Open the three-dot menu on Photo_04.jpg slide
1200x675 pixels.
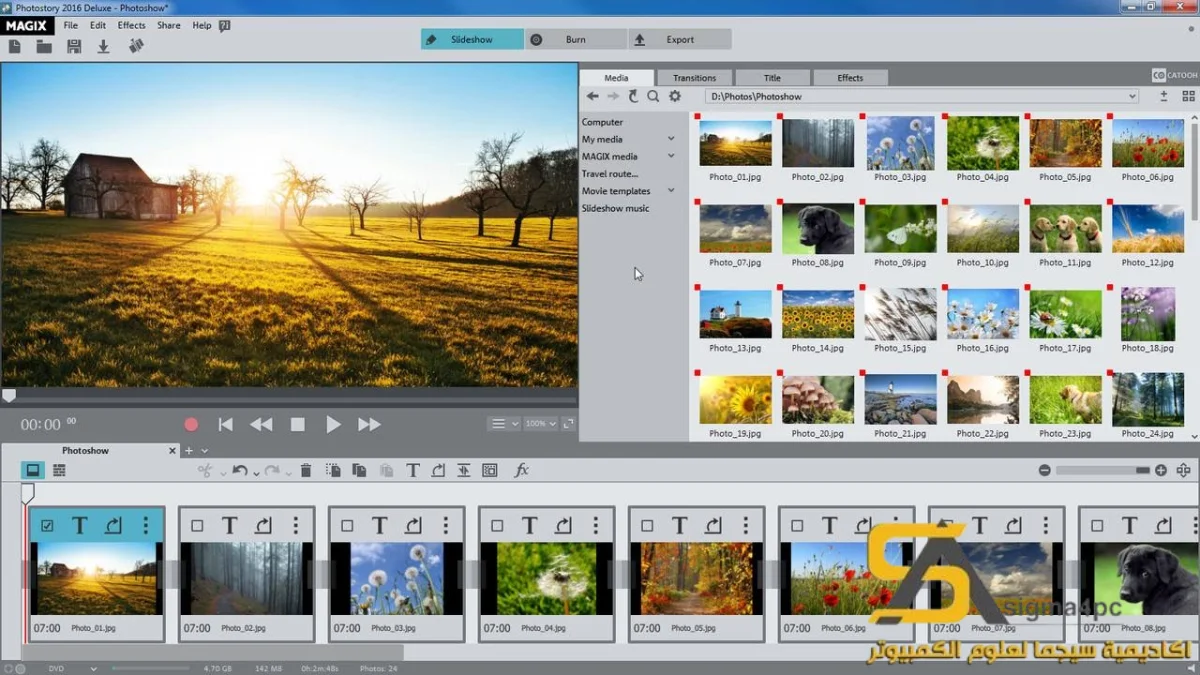595,525
